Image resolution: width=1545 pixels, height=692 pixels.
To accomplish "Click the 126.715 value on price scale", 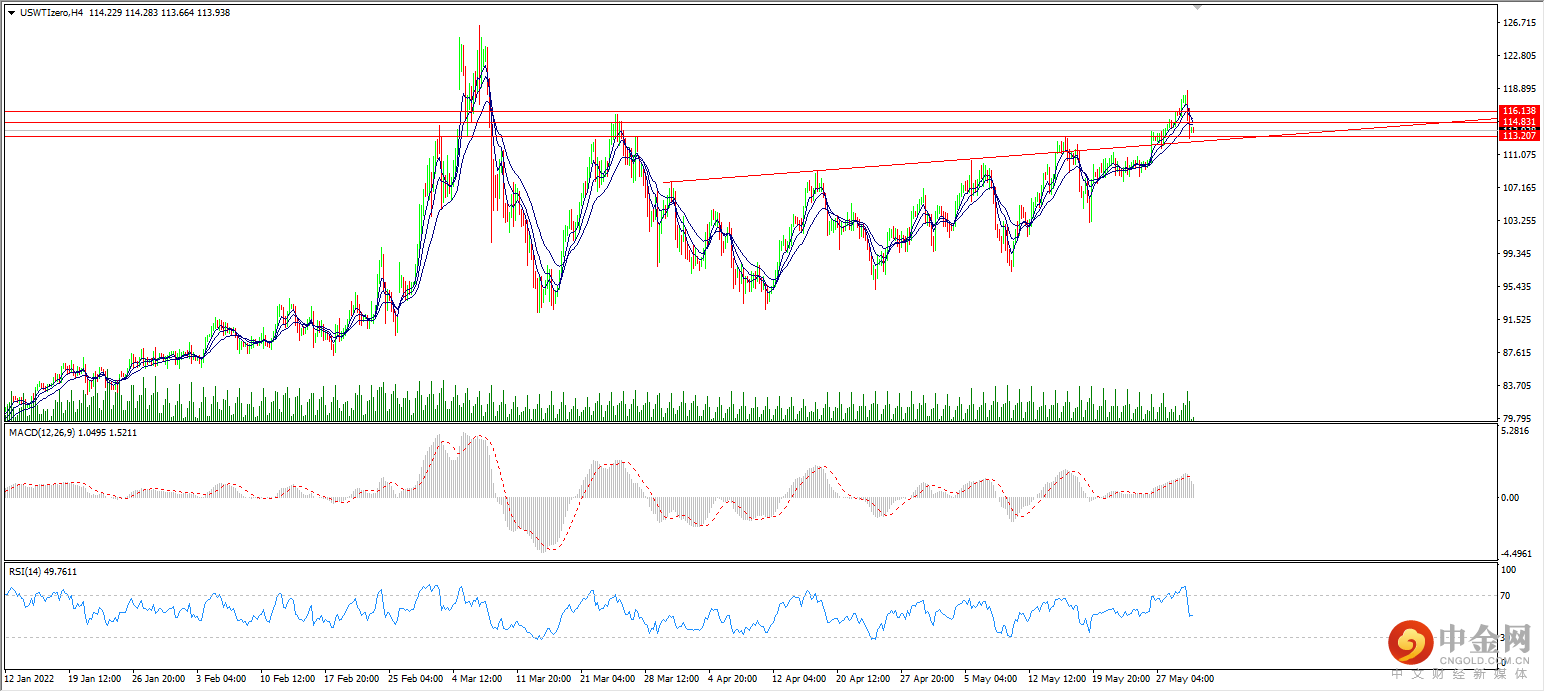I will pyautogui.click(x=1517, y=20).
